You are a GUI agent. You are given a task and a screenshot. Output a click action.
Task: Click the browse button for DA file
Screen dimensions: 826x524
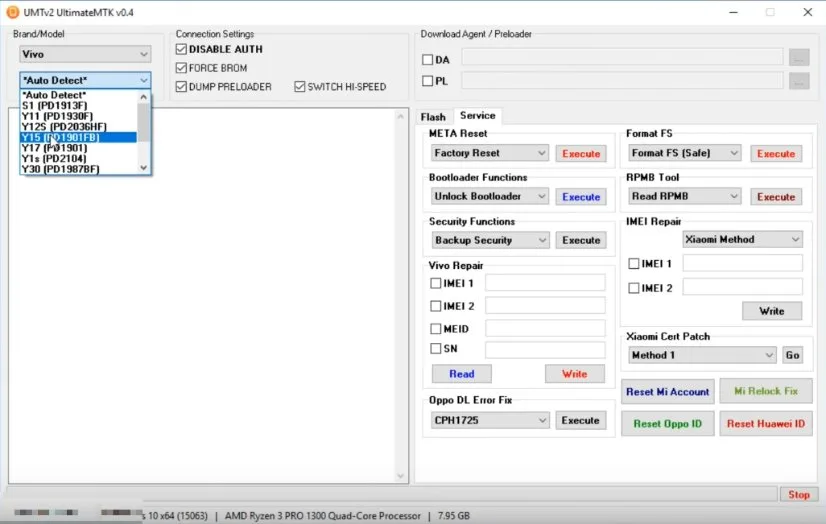pyautogui.click(x=798, y=58)
